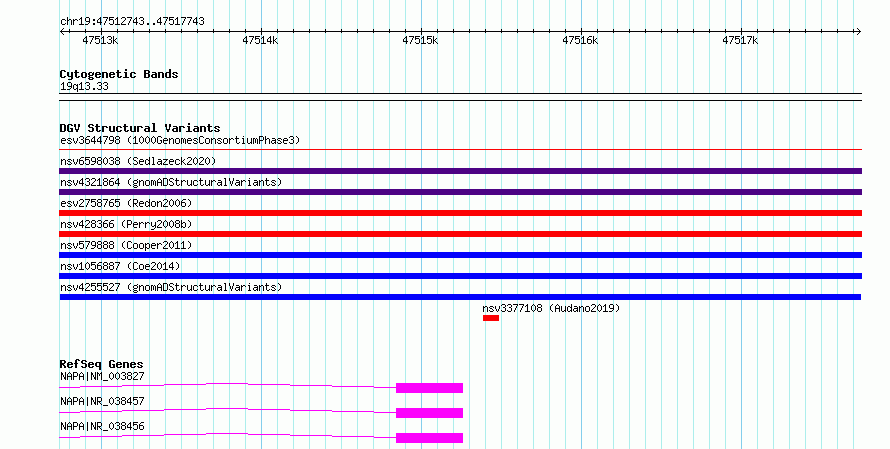The height and width of the screenshot is (449, 890).
Task: Click the NAPA|NR_038457 intron line
Action: (x=228, y=410)
